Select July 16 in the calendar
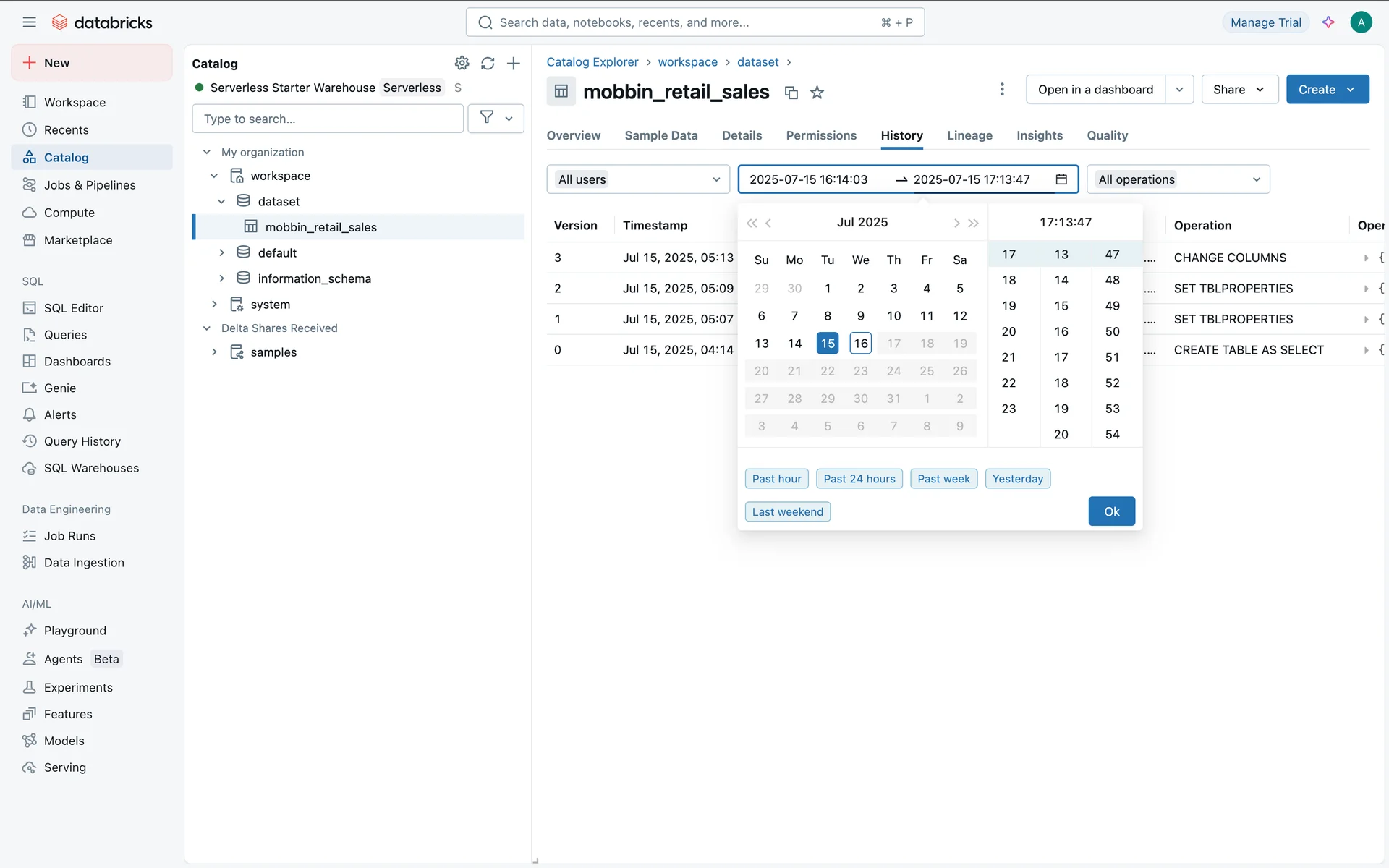1389x868 pixels. pos(860,344)
